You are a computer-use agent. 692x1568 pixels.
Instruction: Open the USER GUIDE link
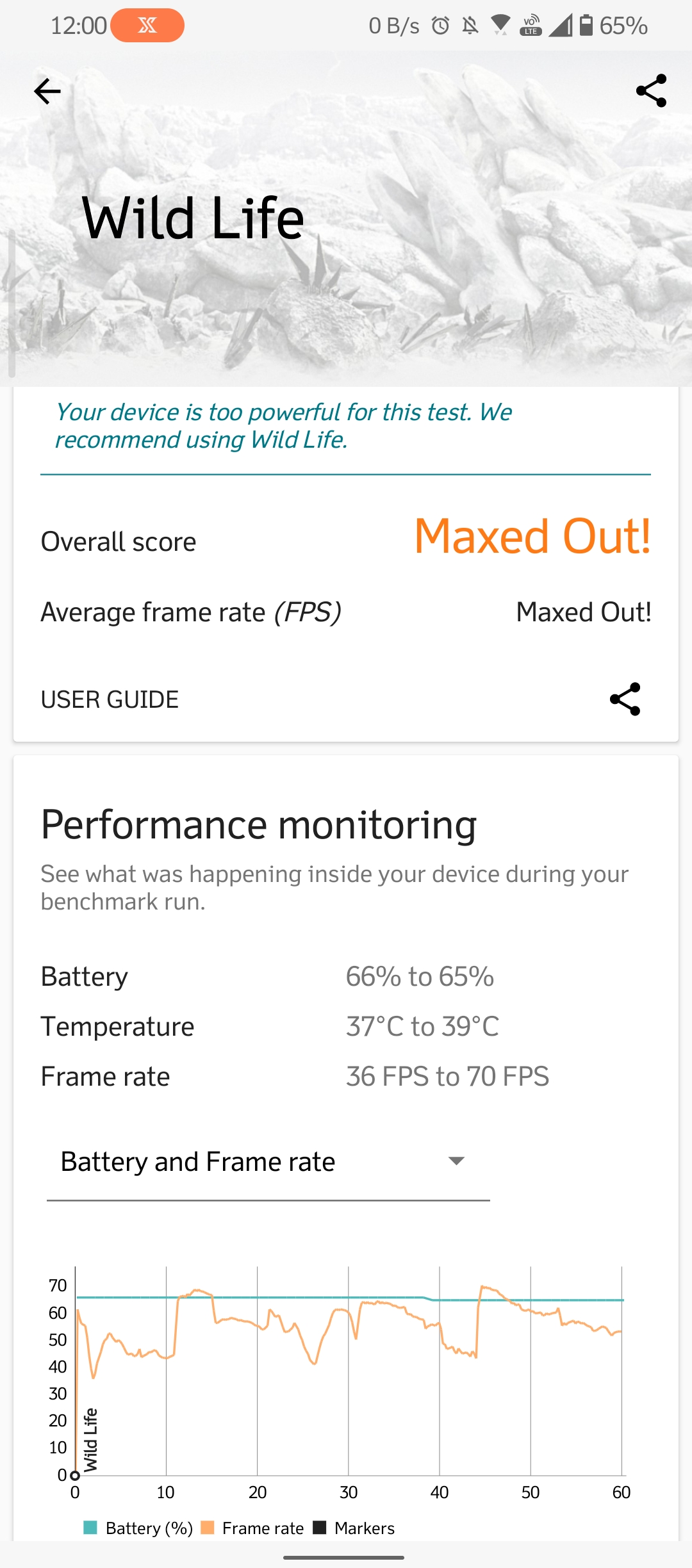pyautogui.click(x=110, y=699)
